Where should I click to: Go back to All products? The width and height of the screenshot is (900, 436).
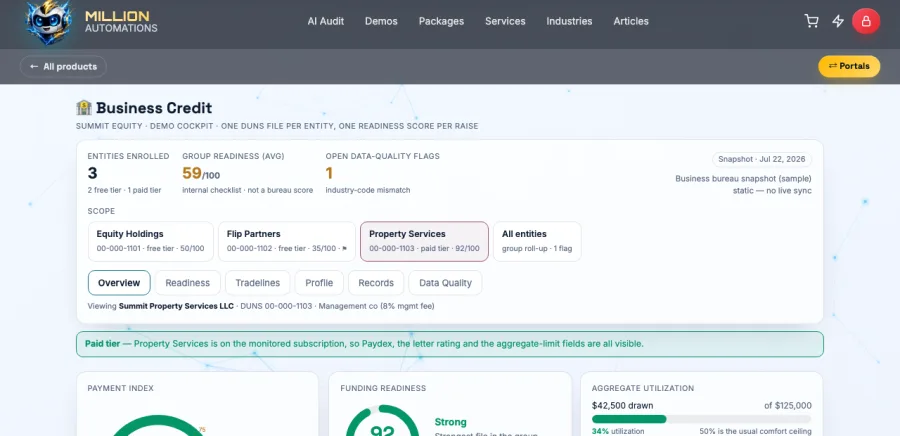click(63, 67)
